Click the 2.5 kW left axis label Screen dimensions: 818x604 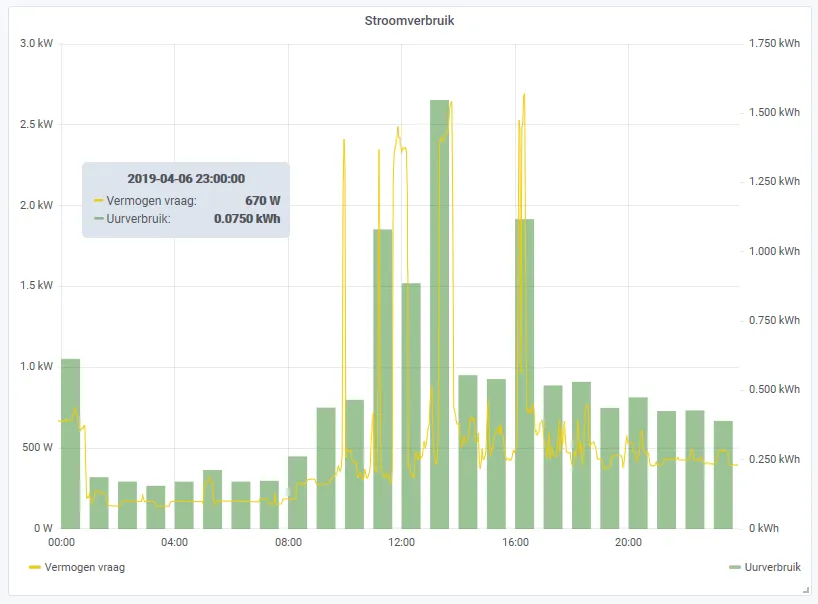pos(37,124)
